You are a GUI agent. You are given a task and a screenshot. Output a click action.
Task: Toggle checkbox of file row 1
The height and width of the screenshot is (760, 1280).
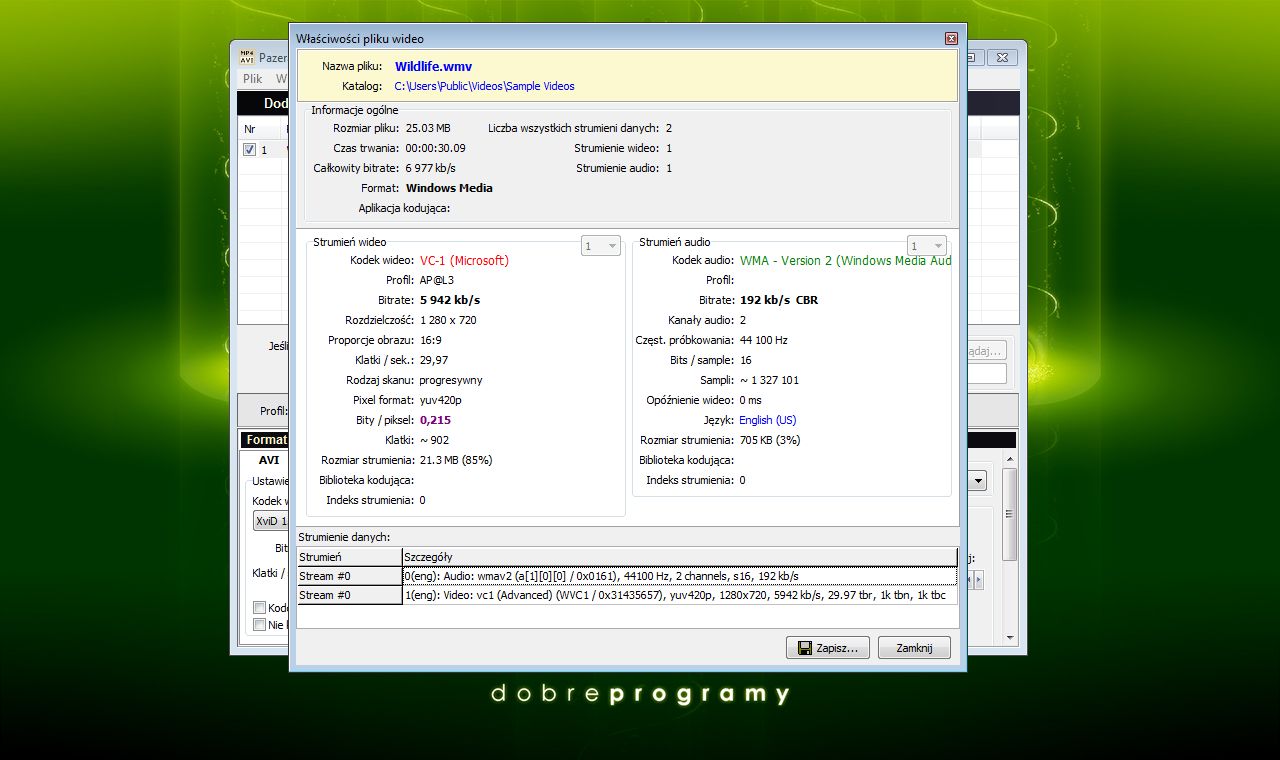[x=250, y=150]
